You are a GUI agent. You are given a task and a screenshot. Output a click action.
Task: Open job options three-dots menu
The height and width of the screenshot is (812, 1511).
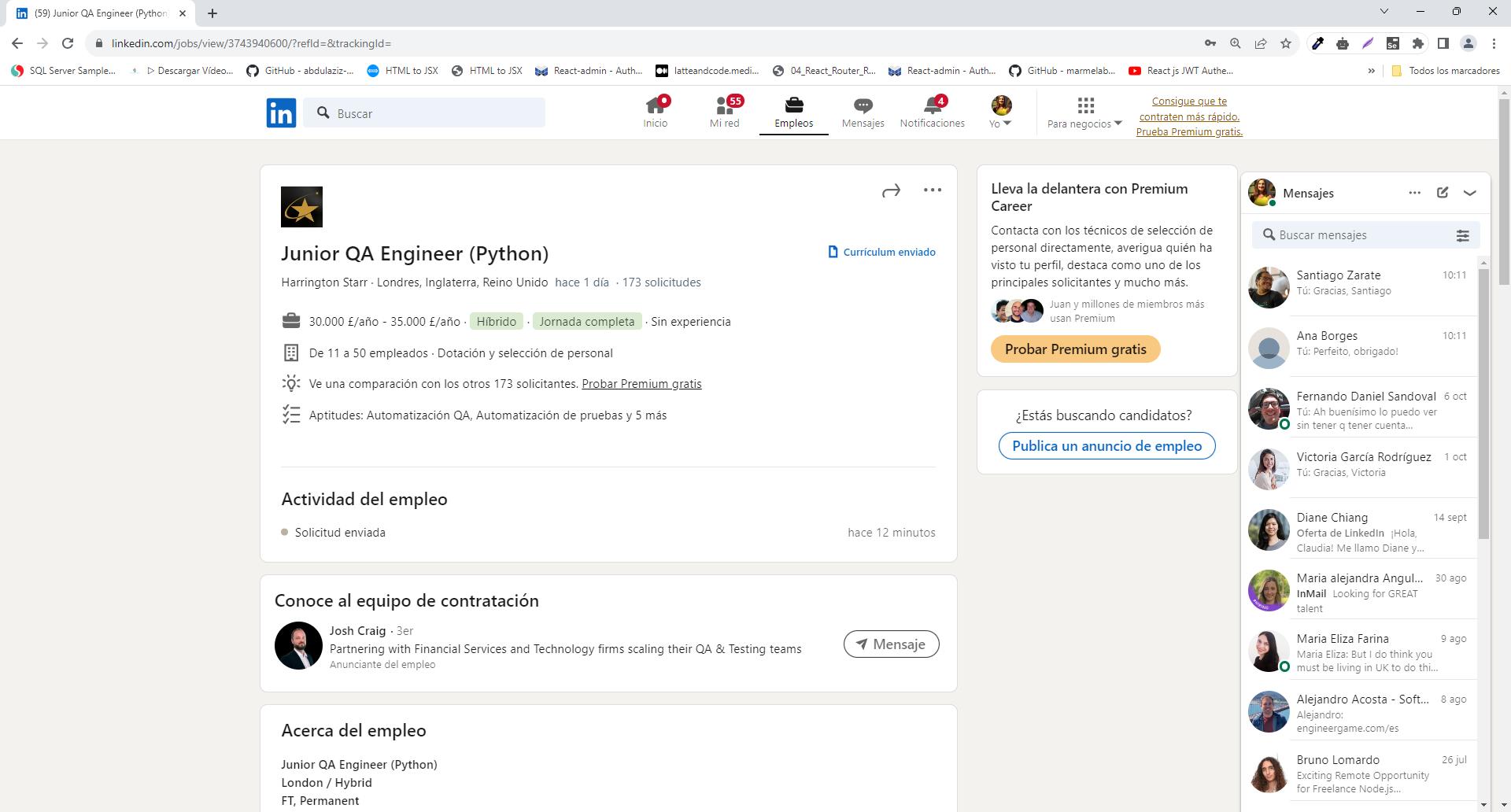click(x=933, y=190)
